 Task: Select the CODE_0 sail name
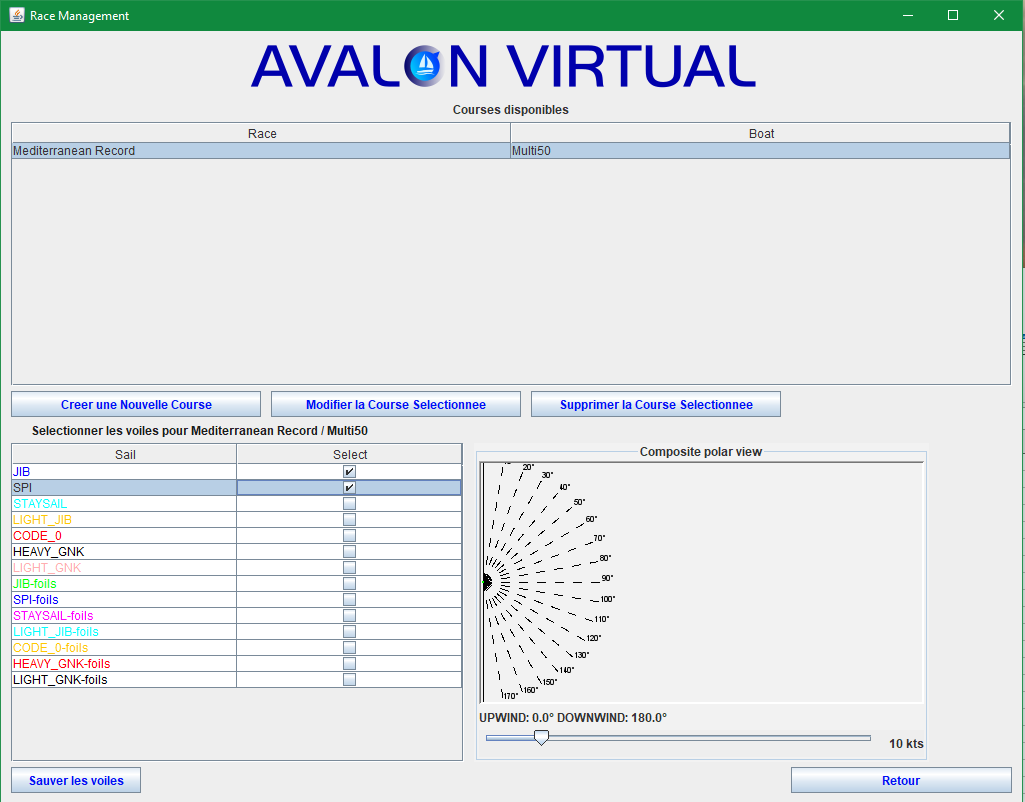37,535
